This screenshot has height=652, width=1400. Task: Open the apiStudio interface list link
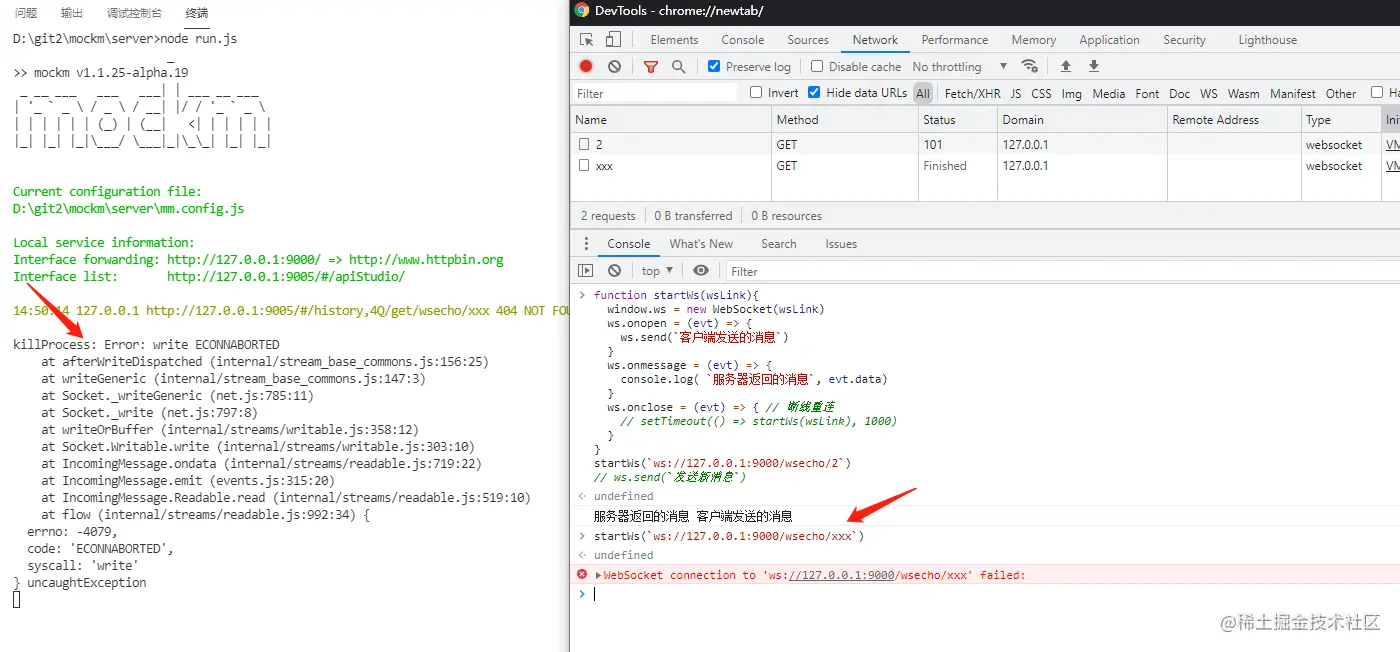pyautogui.click(x=286, y=277)
